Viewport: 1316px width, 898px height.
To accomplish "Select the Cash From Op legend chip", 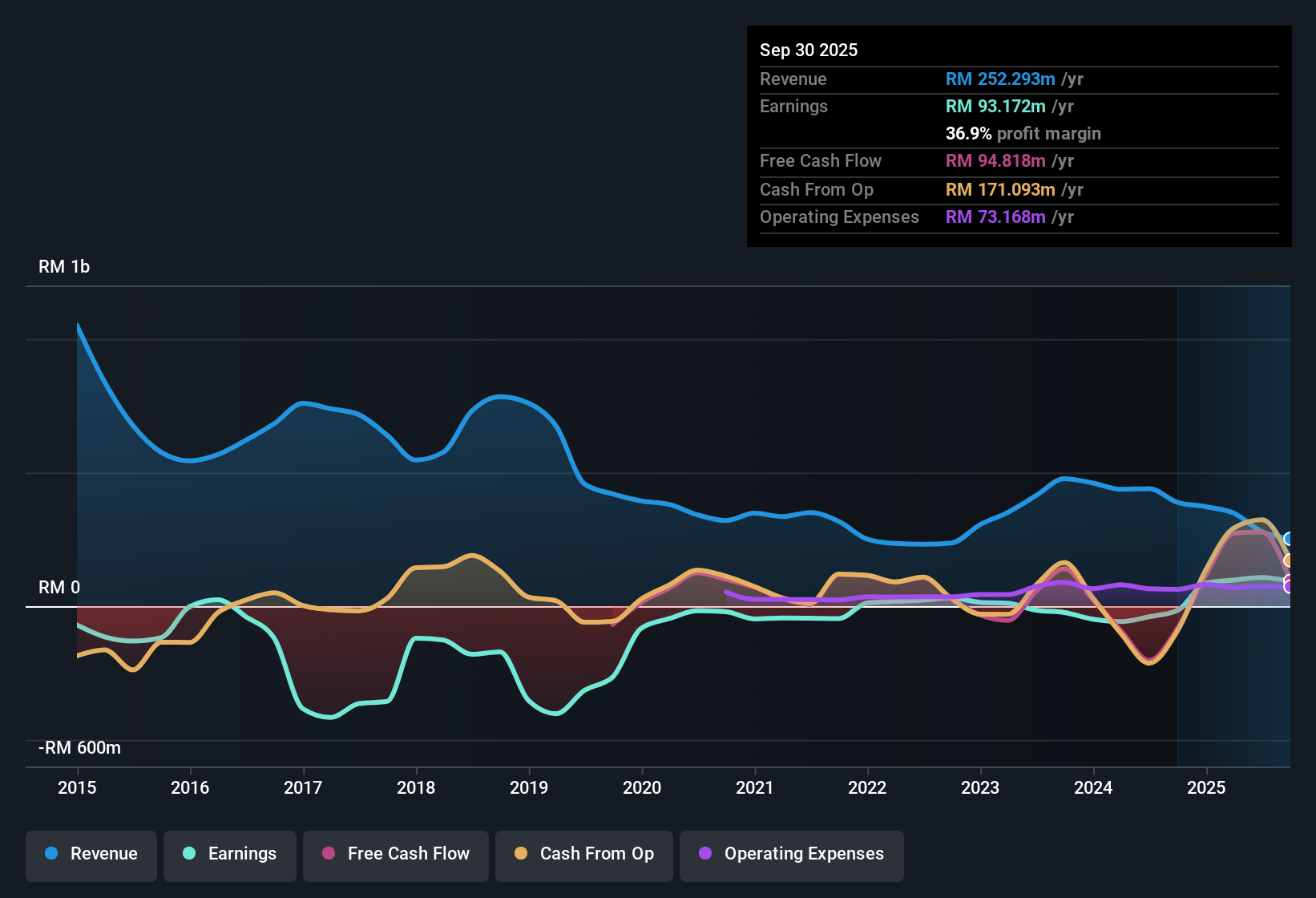I will pos(583,854).
